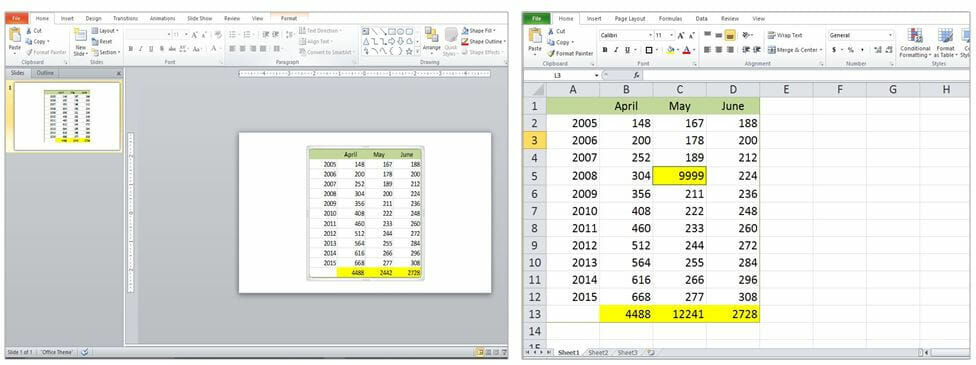This screenshot has height=365, width=976.
Task: Switch to the Outline tab in PowerPoint
Action: pyautogui.click(x=45, y=73)
